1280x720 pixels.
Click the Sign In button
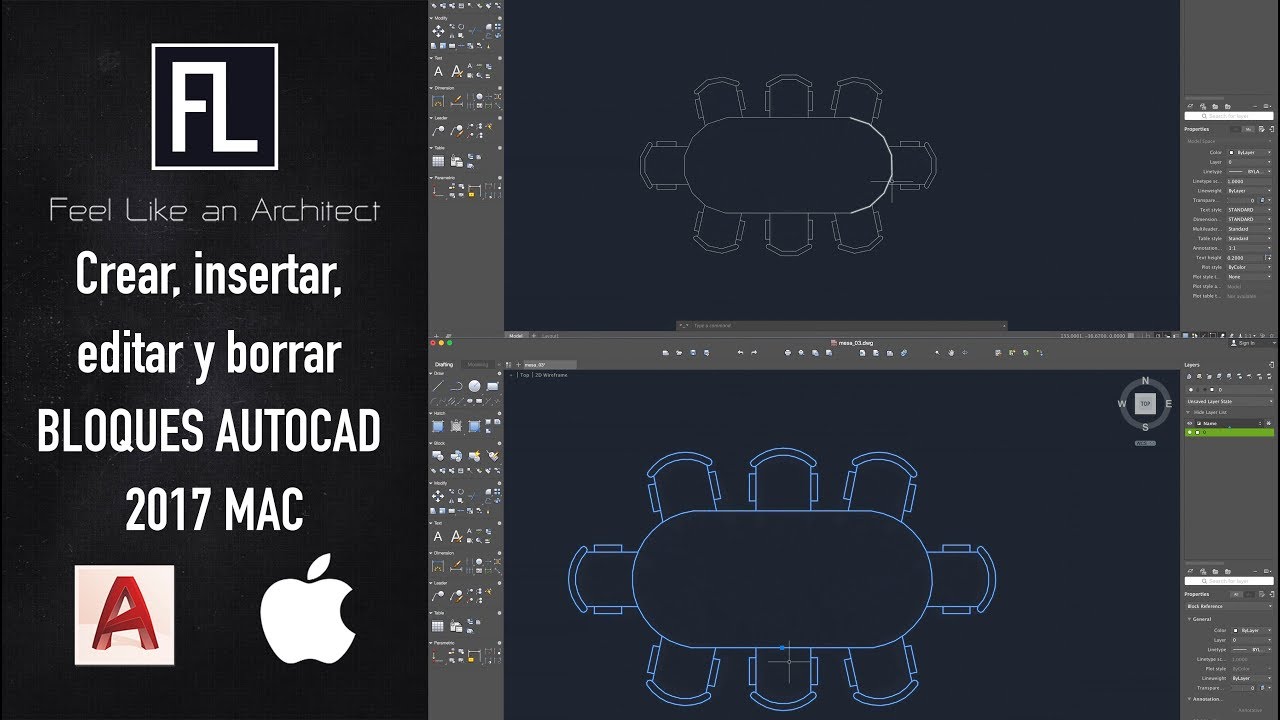[1243, 343]
